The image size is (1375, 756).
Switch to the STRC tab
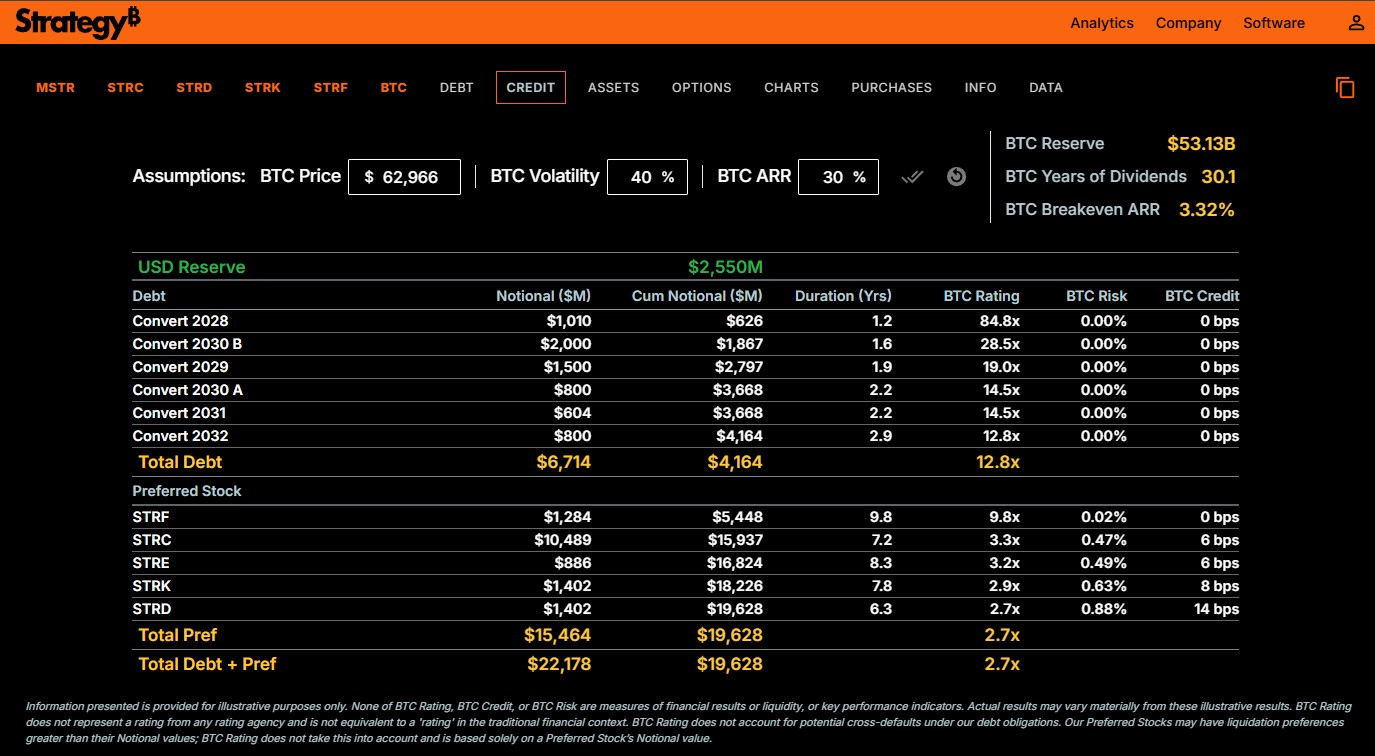pyautogui.click(x=126, y=88)
